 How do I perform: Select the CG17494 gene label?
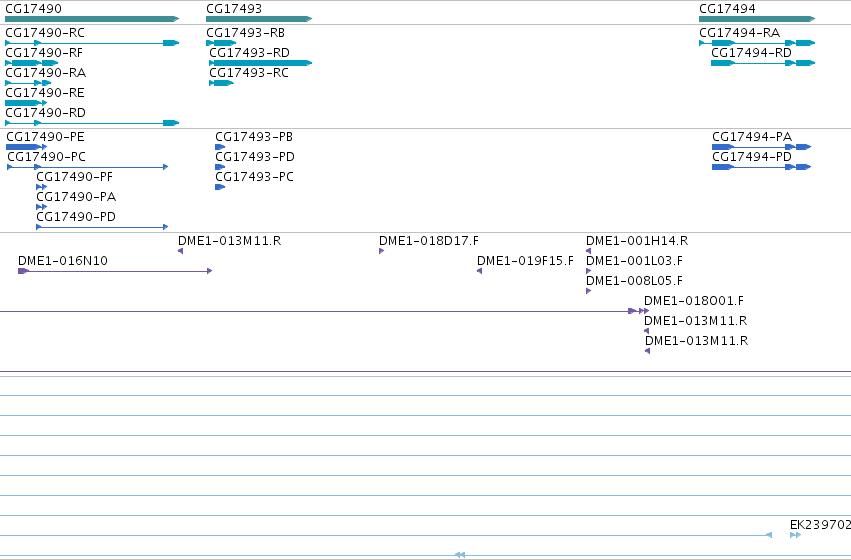point(727,9)
